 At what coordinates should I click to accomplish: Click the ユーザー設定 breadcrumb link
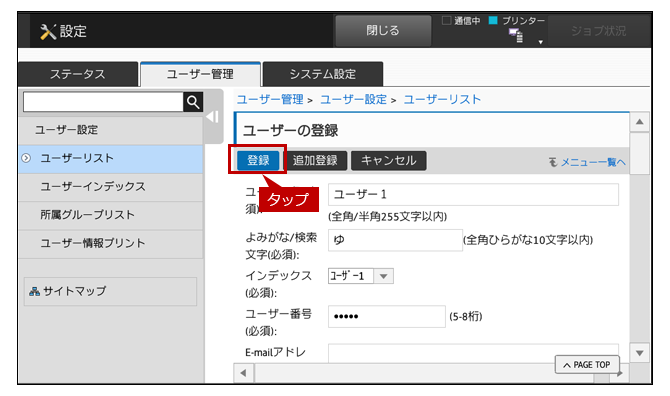pyautogui.click(x=353, y=100)
